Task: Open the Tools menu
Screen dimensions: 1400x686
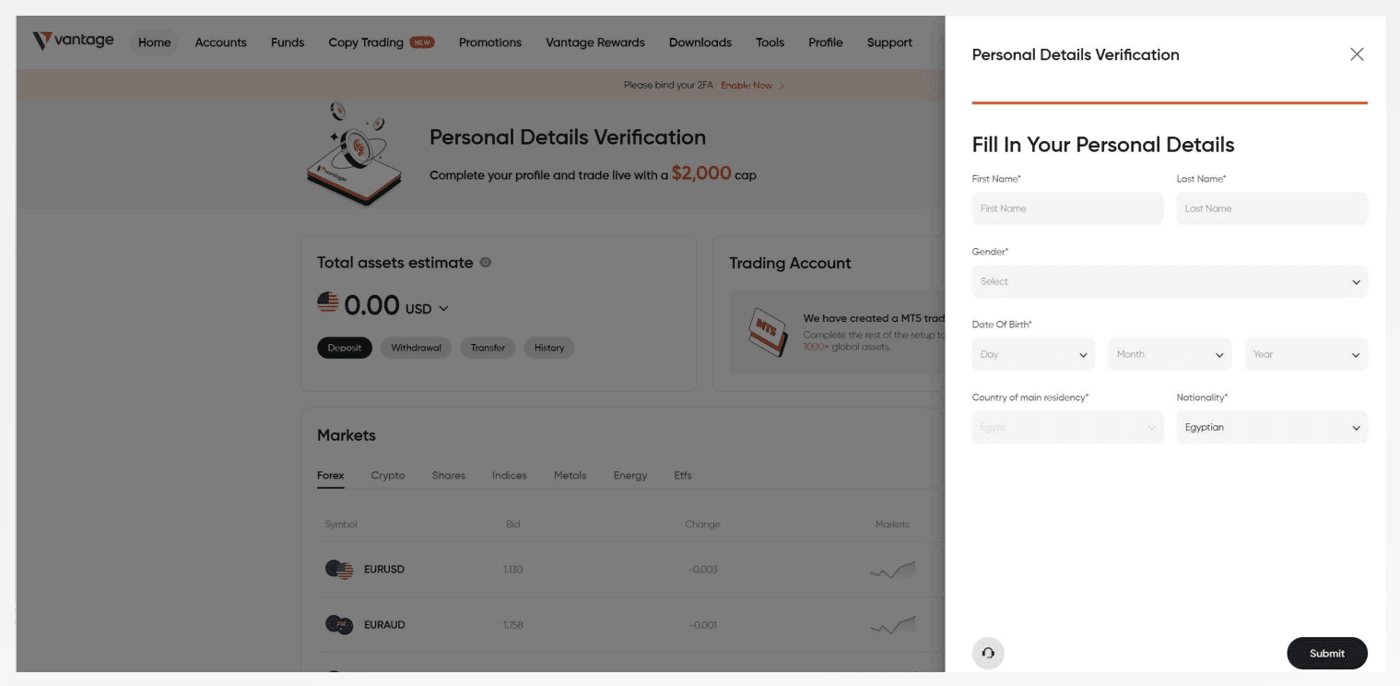Action: [770, 42]
